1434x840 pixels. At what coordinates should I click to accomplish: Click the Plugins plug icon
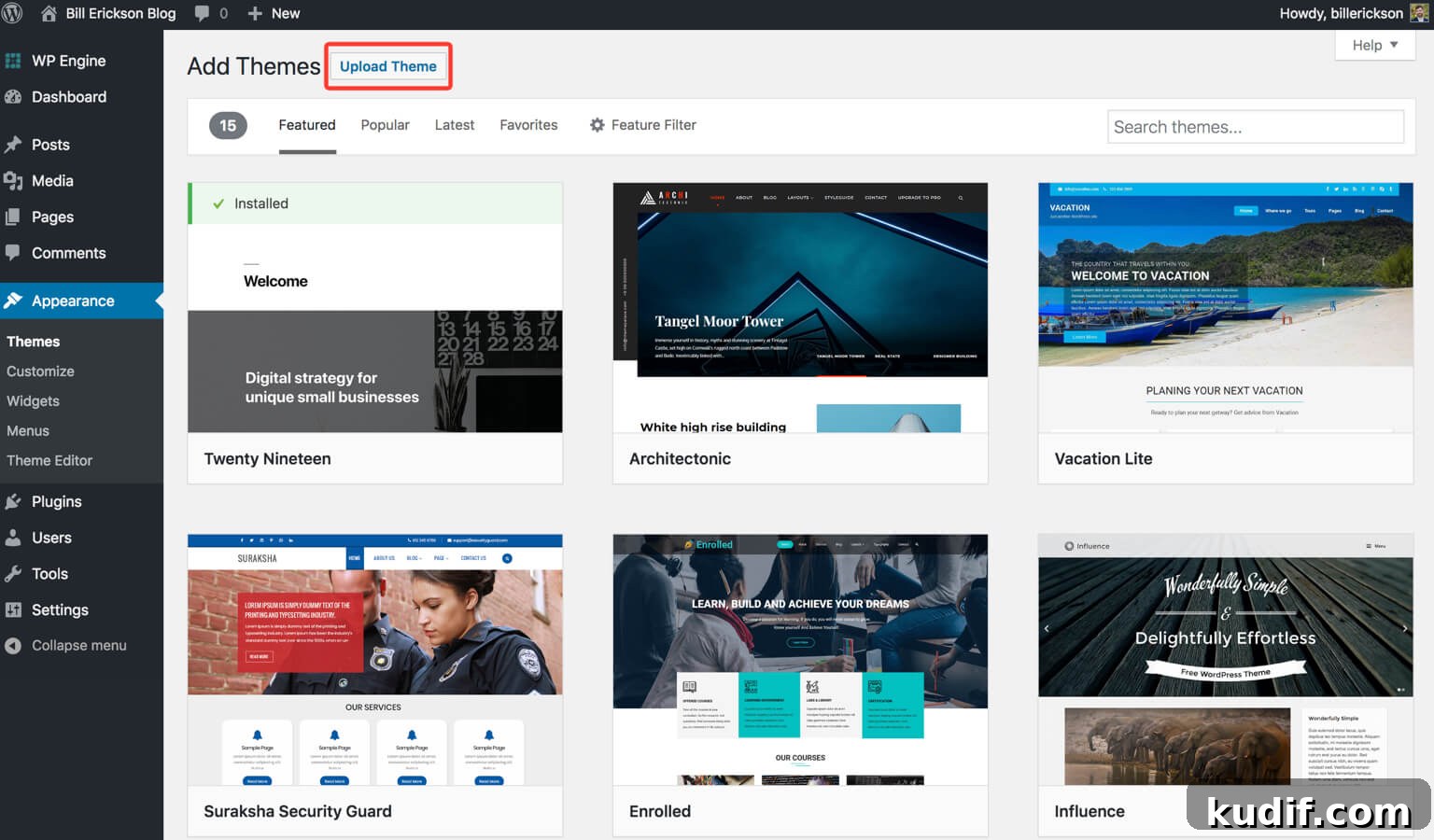(x=13, y=501)
